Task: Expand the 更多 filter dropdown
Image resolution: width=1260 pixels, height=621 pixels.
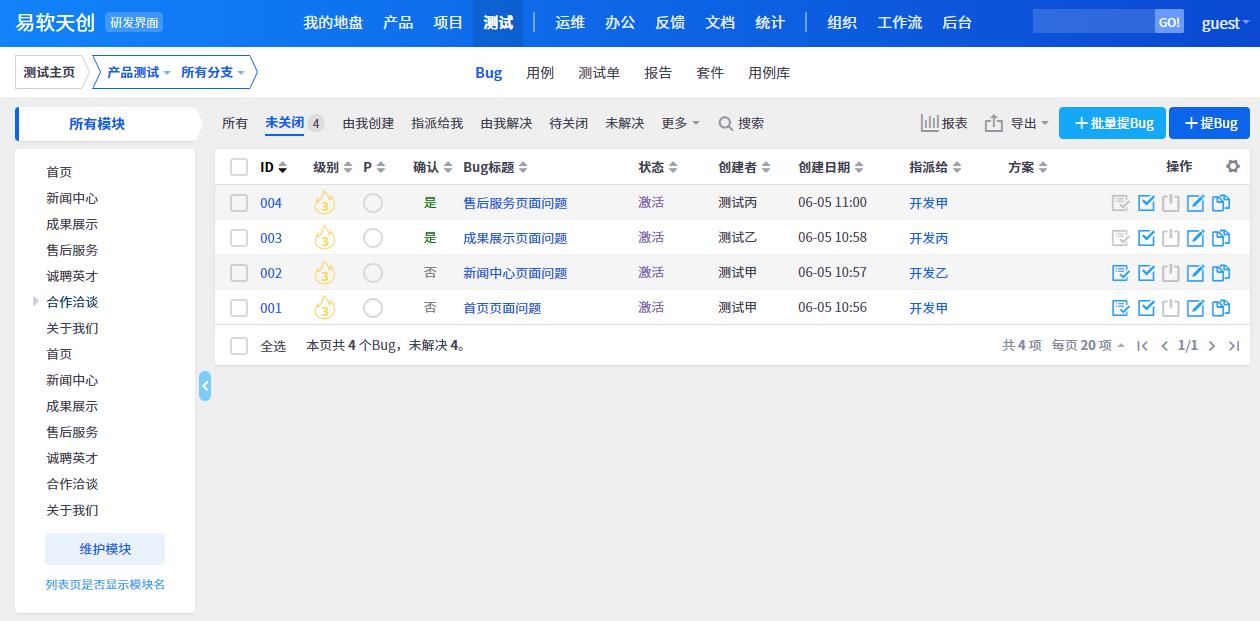Action: pyautogui.click(x=680, y=123)
